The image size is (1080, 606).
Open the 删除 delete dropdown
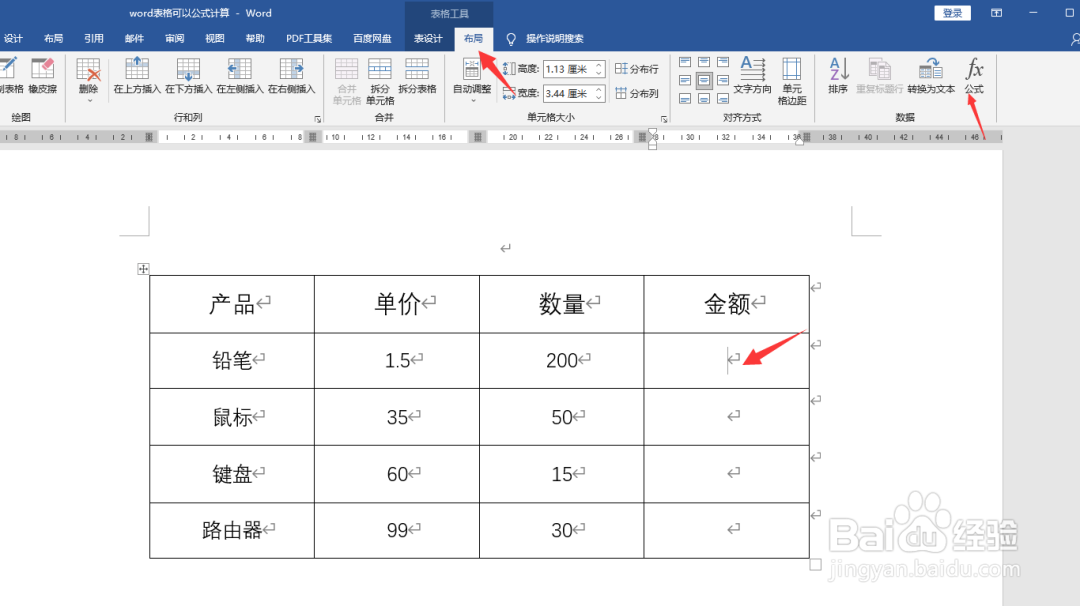point(88,81)
